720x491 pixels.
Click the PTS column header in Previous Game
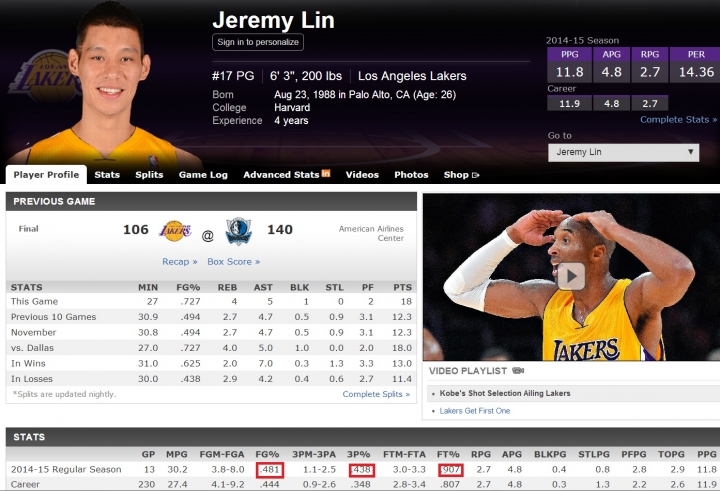click(x=403, y=288)
